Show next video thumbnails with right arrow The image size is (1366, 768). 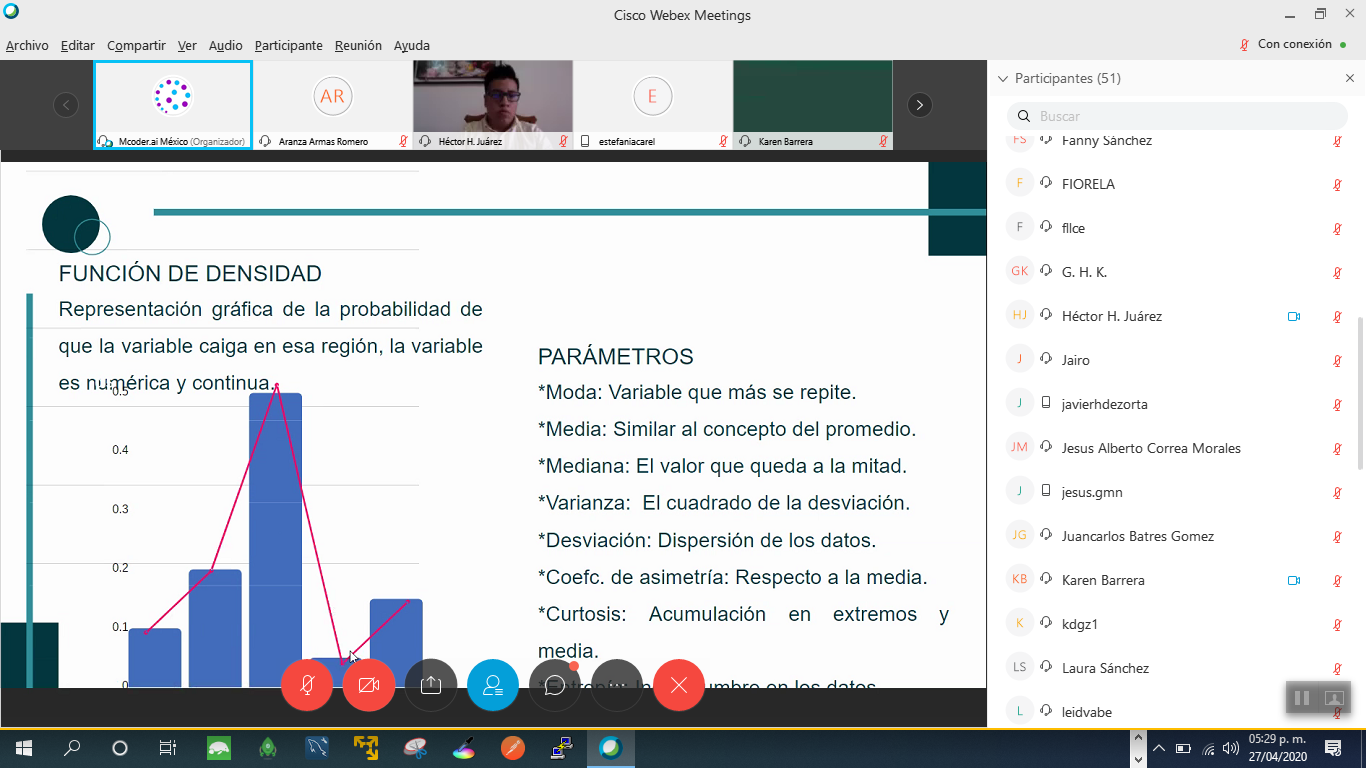[919, 105]
